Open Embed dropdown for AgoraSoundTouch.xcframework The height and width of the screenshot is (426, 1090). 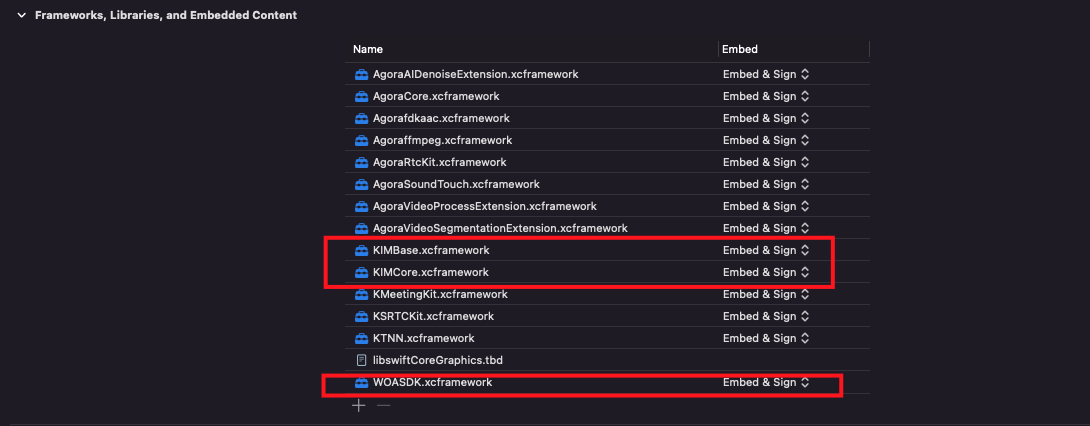click(x=766, y=184)
